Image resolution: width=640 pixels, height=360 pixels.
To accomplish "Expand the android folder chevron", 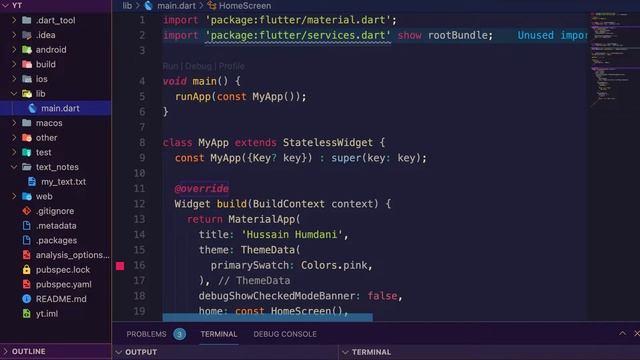I will (x=14, y=49).
